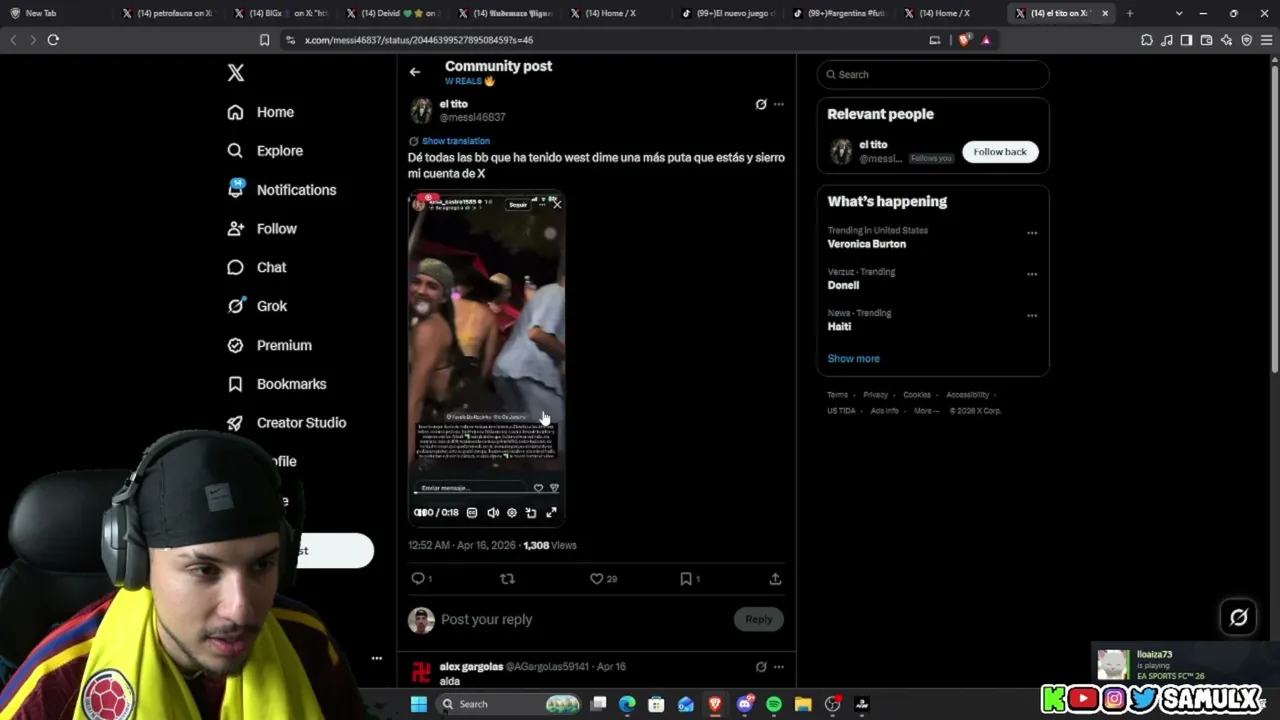
Task: Click the Windows taskbar Search box
Action: (509, 704)
